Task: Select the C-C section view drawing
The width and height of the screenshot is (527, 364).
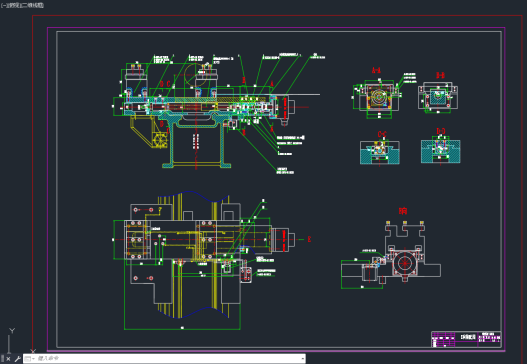Action: pos(380,152)
